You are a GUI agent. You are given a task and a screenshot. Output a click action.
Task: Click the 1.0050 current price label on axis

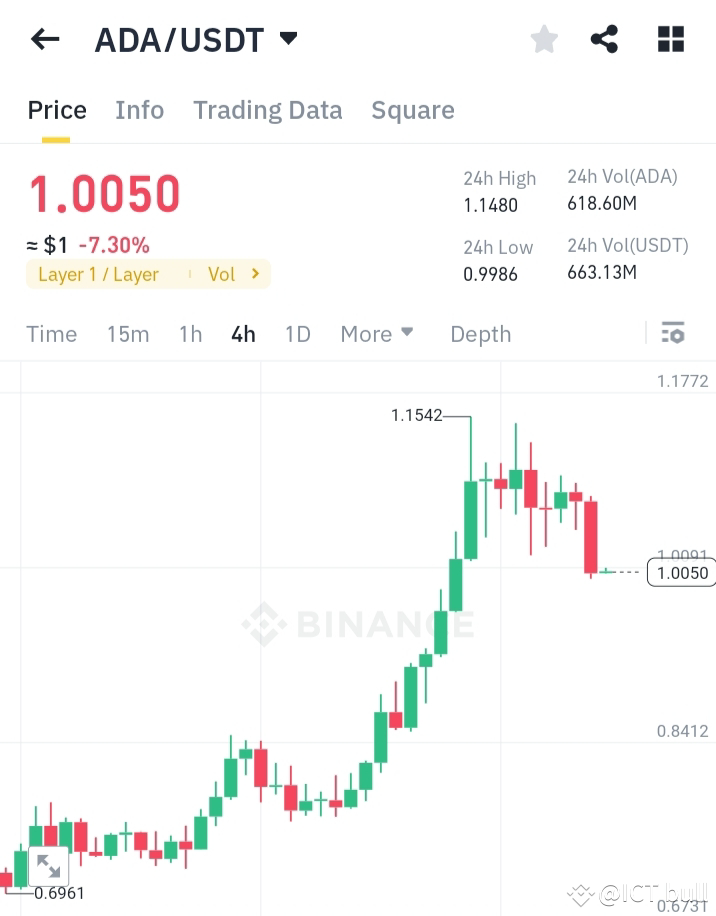coord(681,572)
